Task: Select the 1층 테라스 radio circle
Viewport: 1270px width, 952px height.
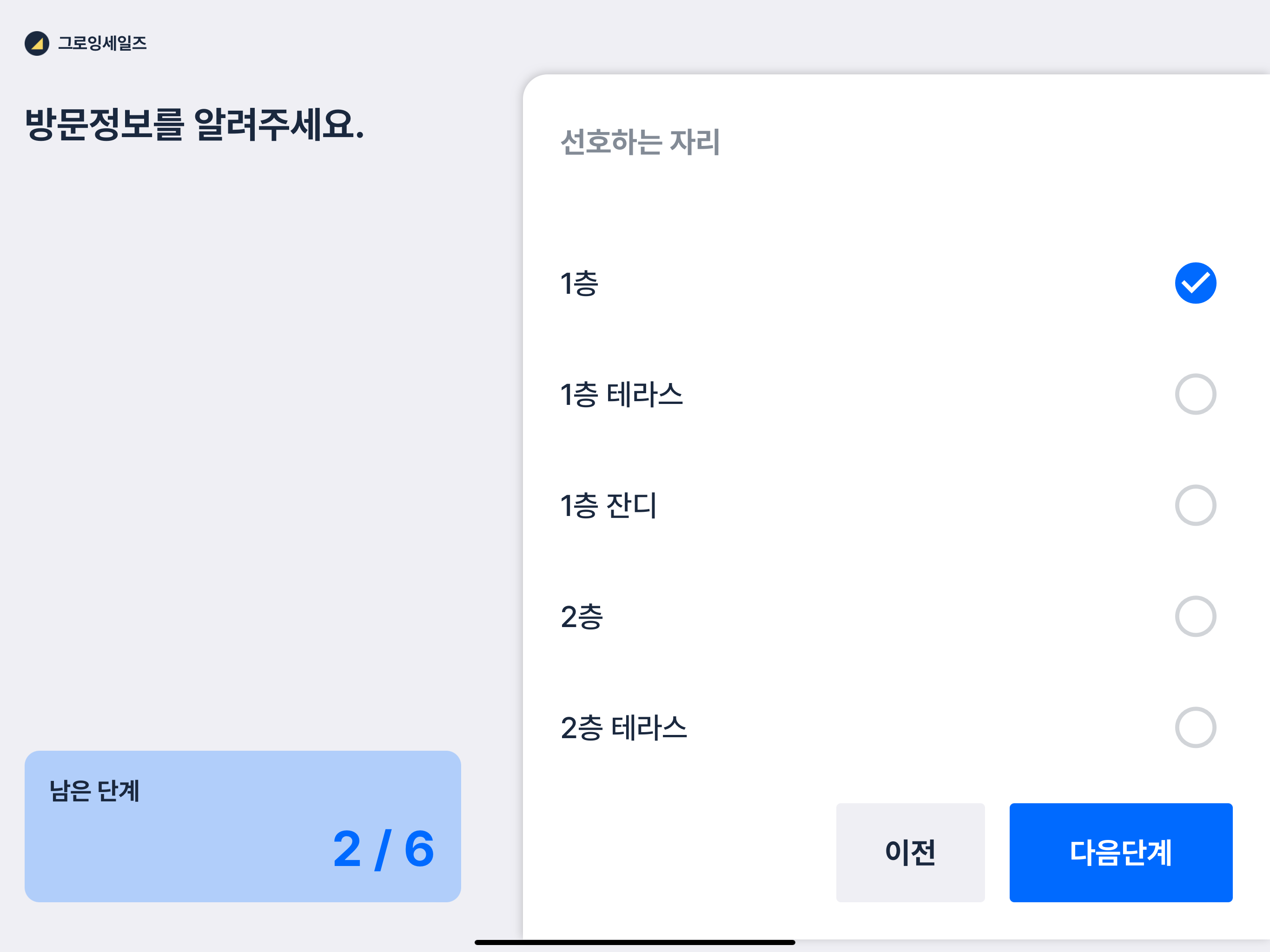Action: 1195,395
